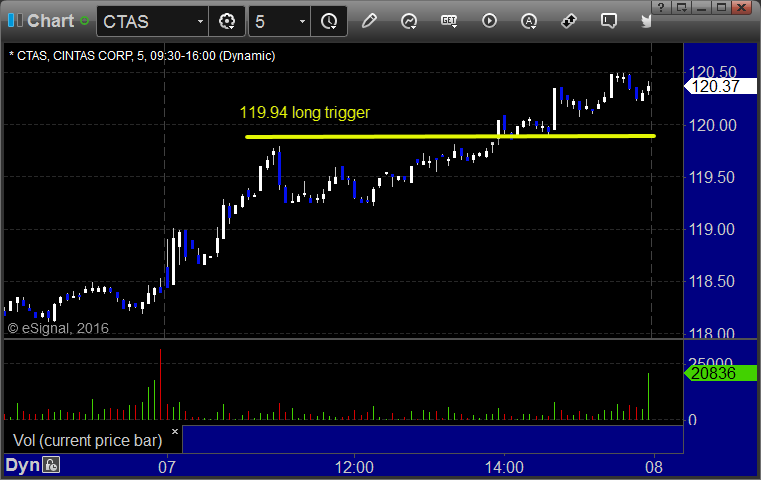Open the time template clock icon
761x480 pixels.
click(x=329, y=21)
